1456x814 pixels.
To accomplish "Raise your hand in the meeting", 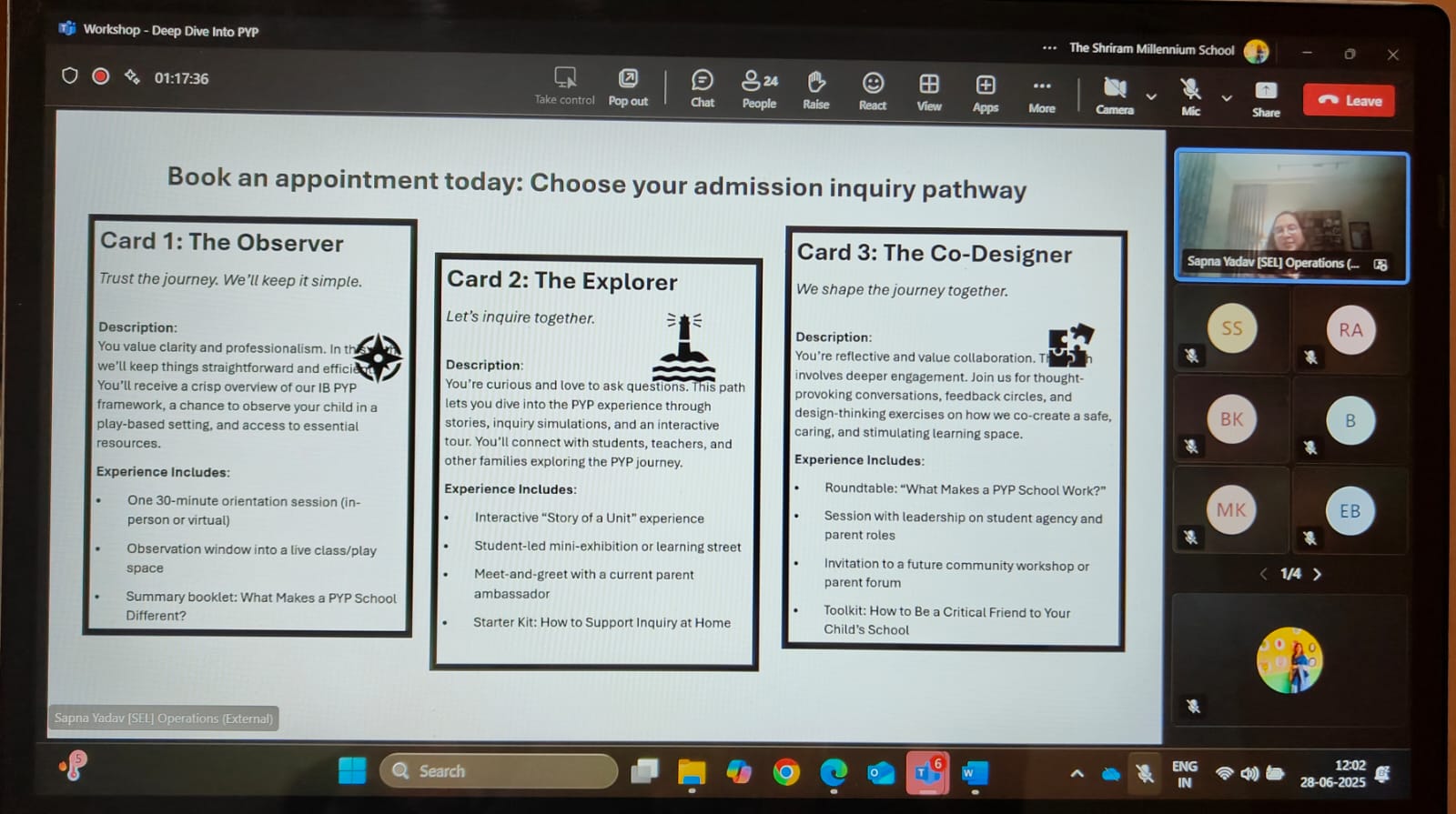I will 816,90.
